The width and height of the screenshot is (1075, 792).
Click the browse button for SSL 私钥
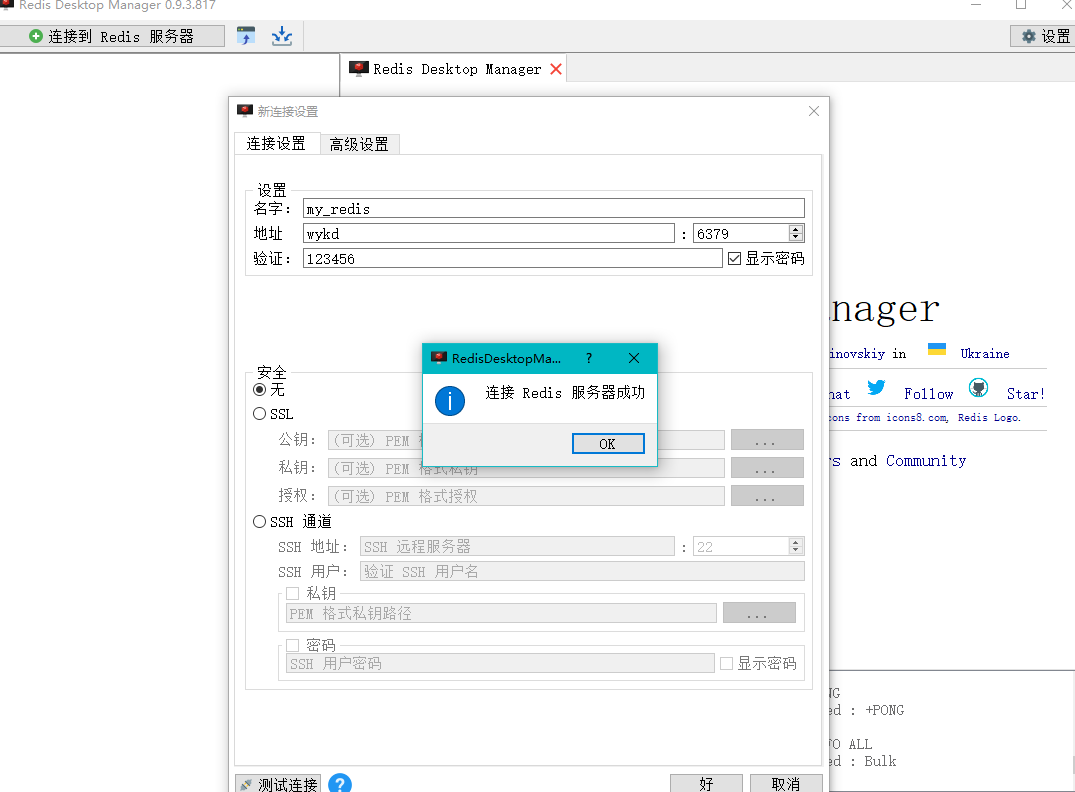767,468
